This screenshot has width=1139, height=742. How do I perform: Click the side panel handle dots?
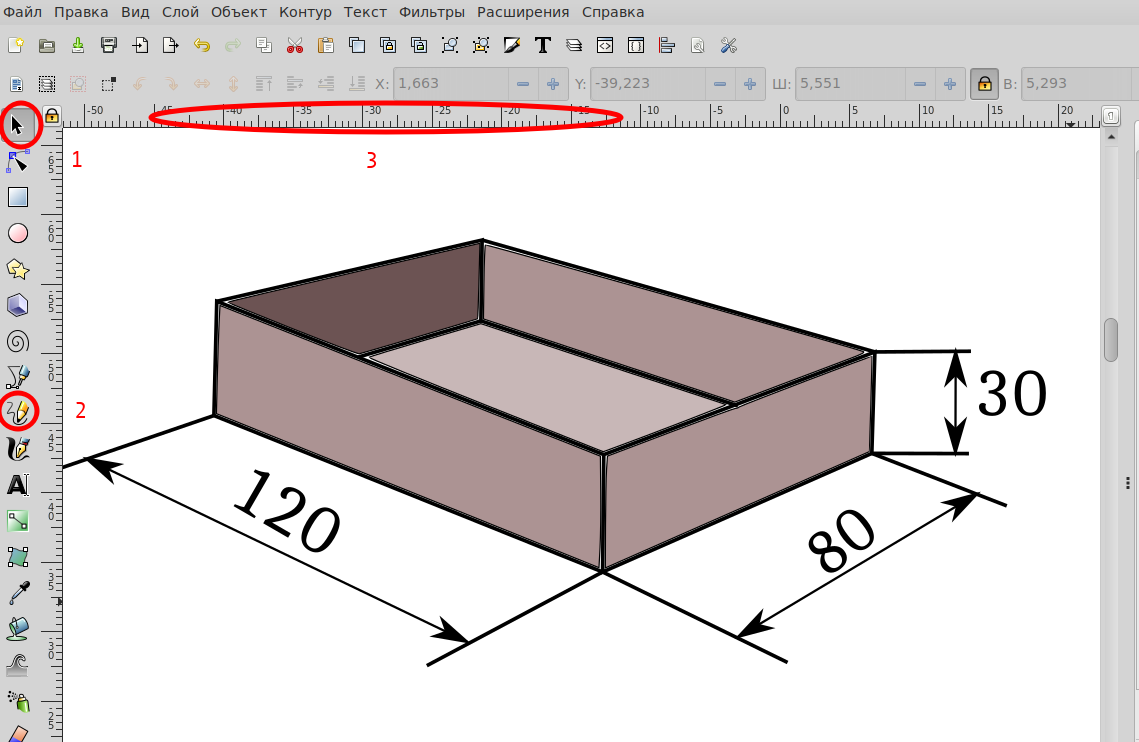[1127, 483]
